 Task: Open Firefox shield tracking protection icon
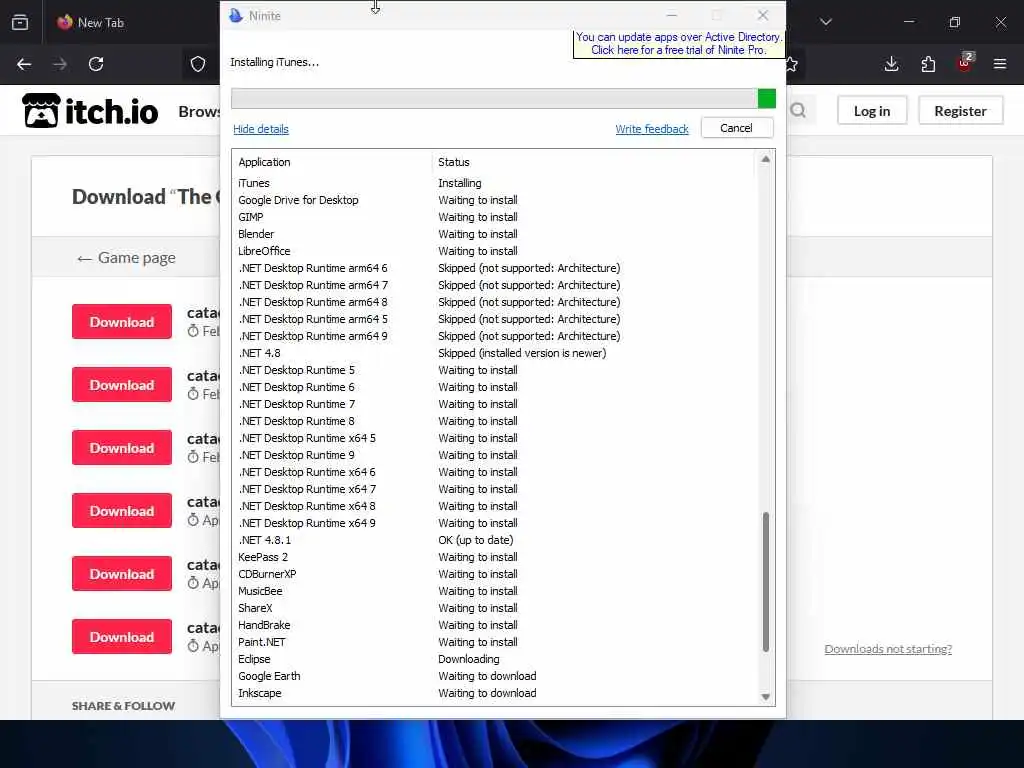click(x=198, y=64)
